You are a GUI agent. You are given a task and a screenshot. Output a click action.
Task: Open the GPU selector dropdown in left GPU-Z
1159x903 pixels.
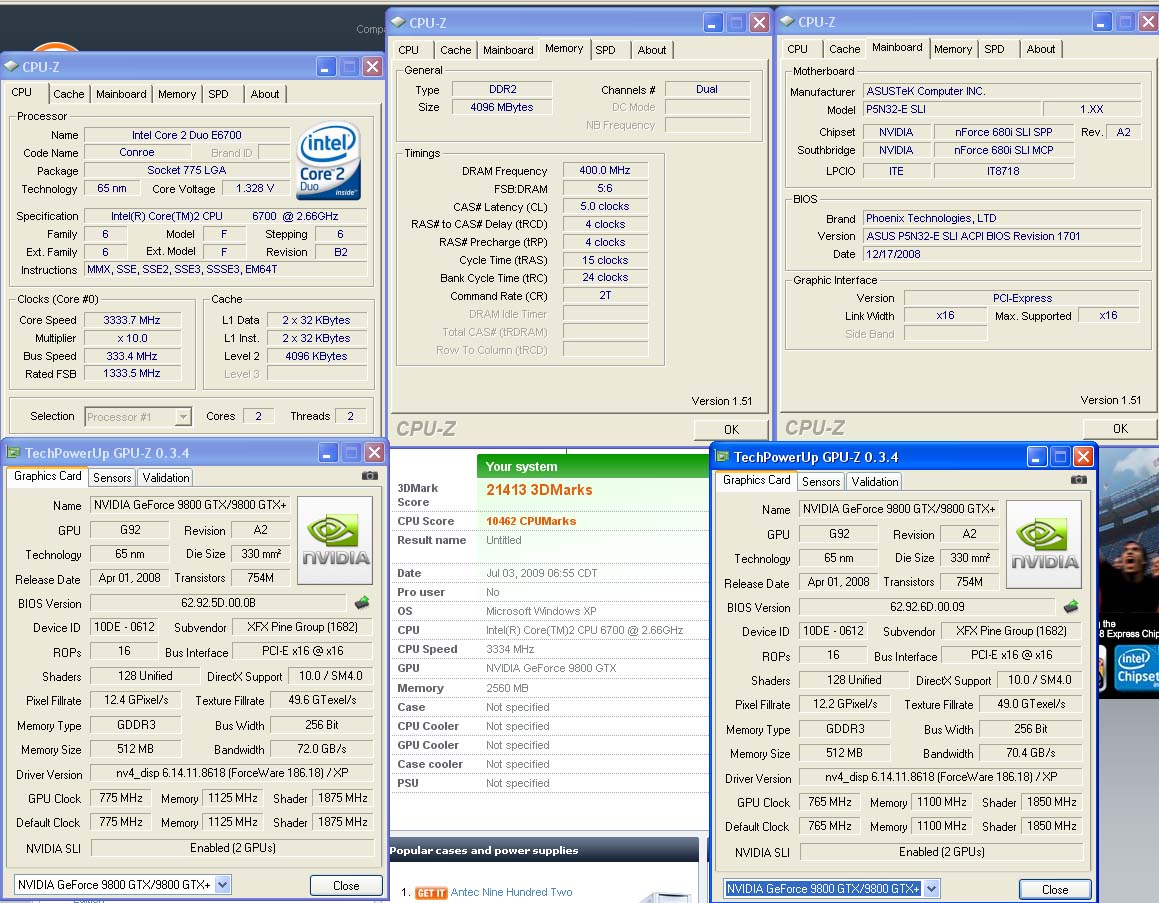(223, 884)
